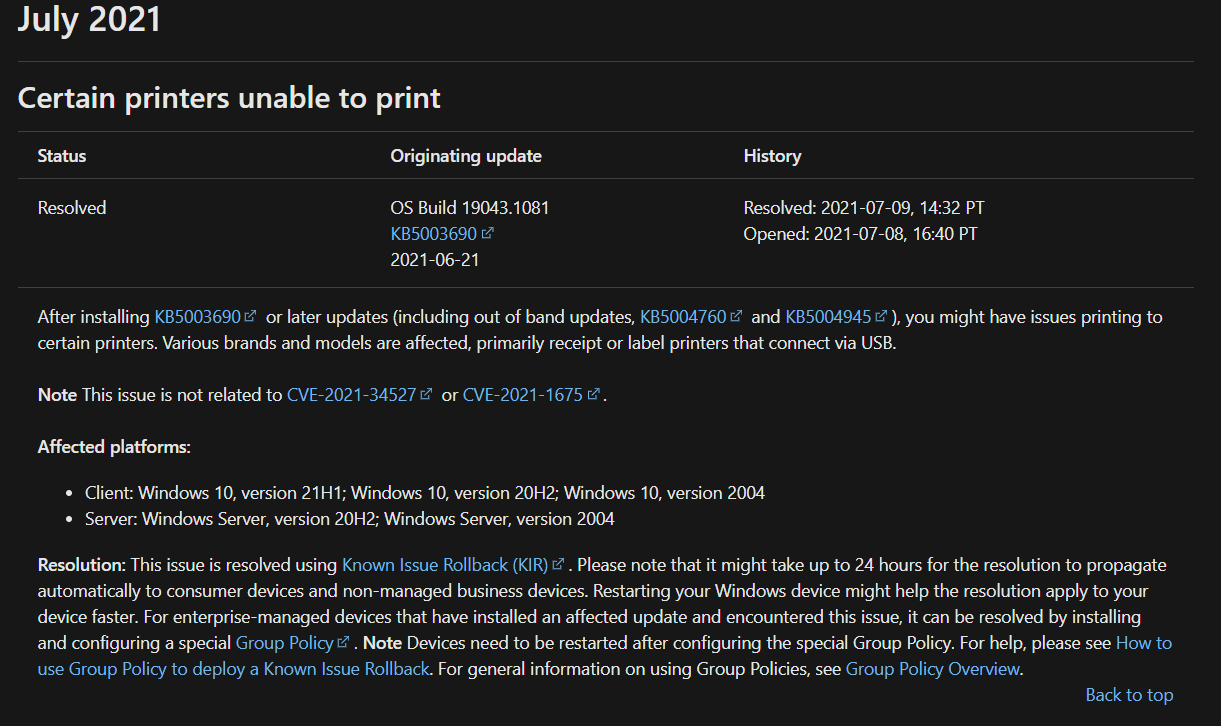This screenshot has width=1221, height=726.
Task: Click the July 2021 section heading
Action: [x=89, y=19]
